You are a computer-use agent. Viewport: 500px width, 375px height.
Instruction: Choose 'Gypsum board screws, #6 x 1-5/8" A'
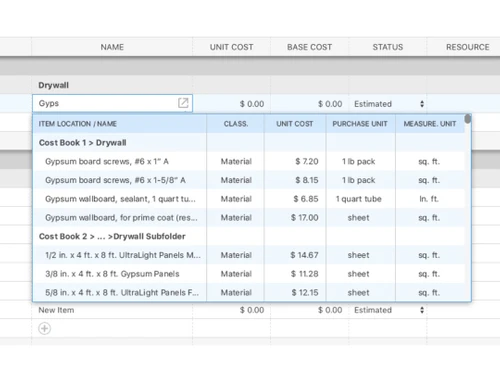pyautogui.click(x=115, y=180)
